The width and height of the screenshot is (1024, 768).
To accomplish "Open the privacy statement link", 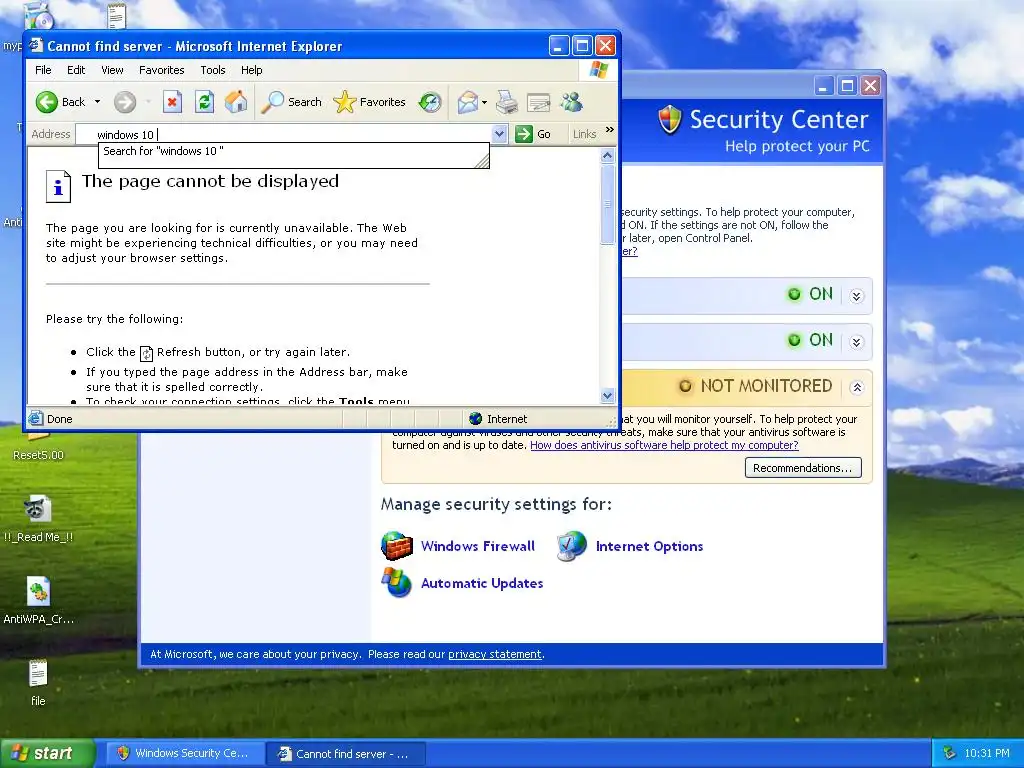I will click(494, 654).
